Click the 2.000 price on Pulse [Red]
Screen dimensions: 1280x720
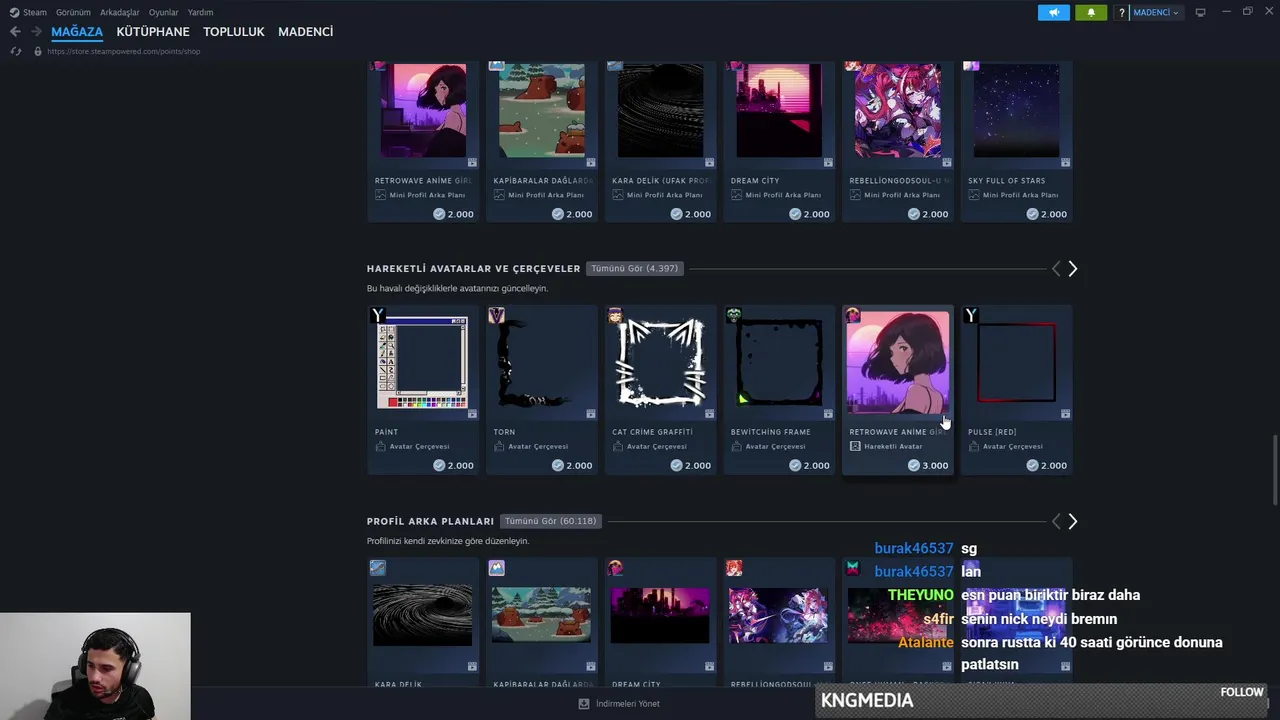tap(1047, 465)
